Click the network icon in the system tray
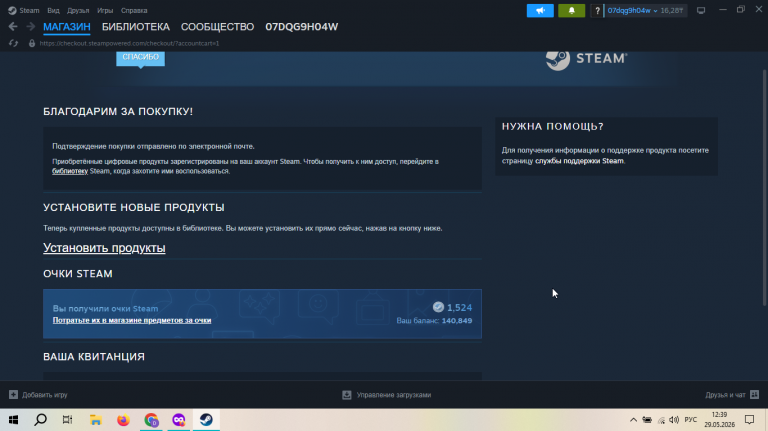 (661, 420)
